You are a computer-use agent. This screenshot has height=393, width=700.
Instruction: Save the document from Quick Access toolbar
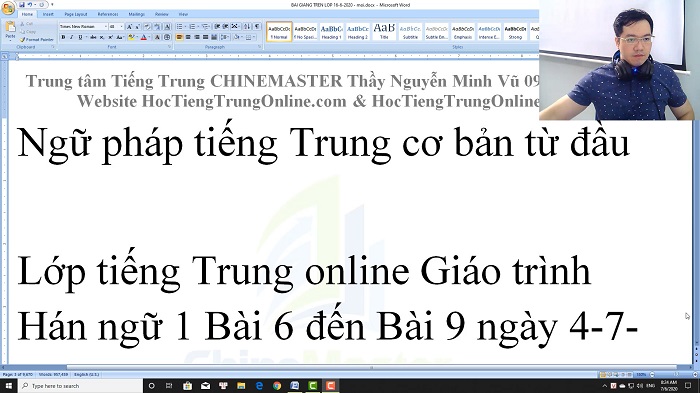22,4
